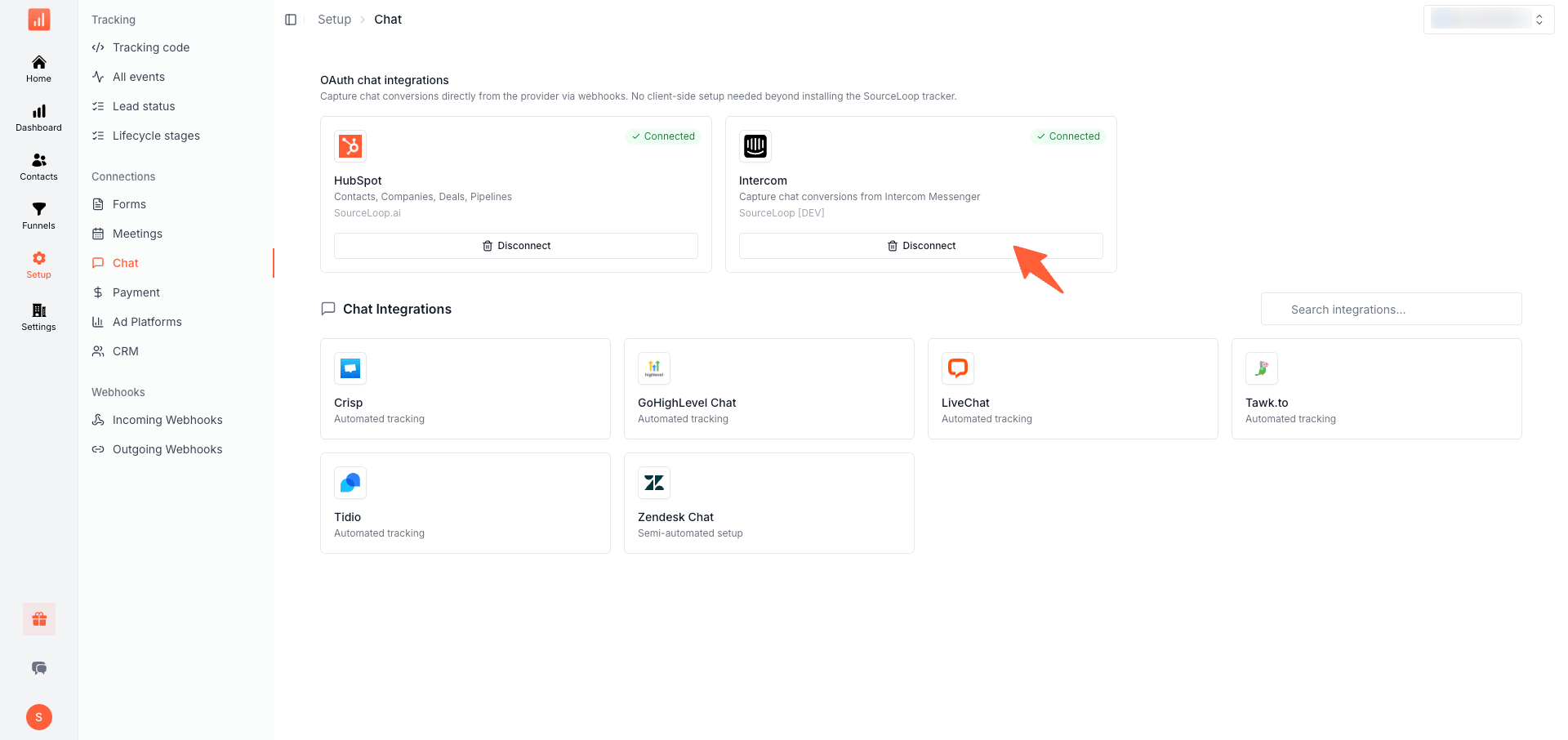Click the Chat breadcrumb
This screenshot has height=740, width=1568.
pos(388,20)
